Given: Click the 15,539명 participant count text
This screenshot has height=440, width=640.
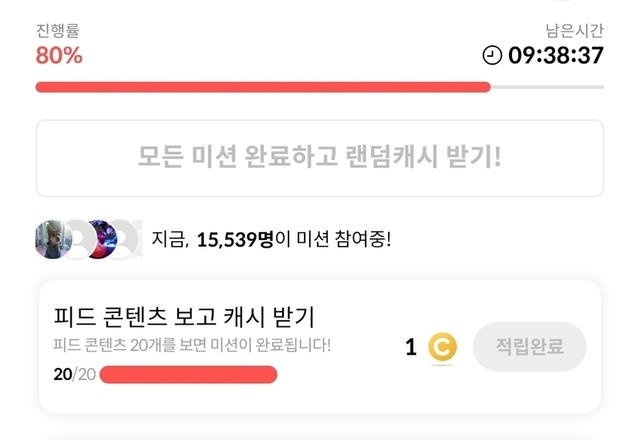Looking at the screenshot, I should click(235, 239).
